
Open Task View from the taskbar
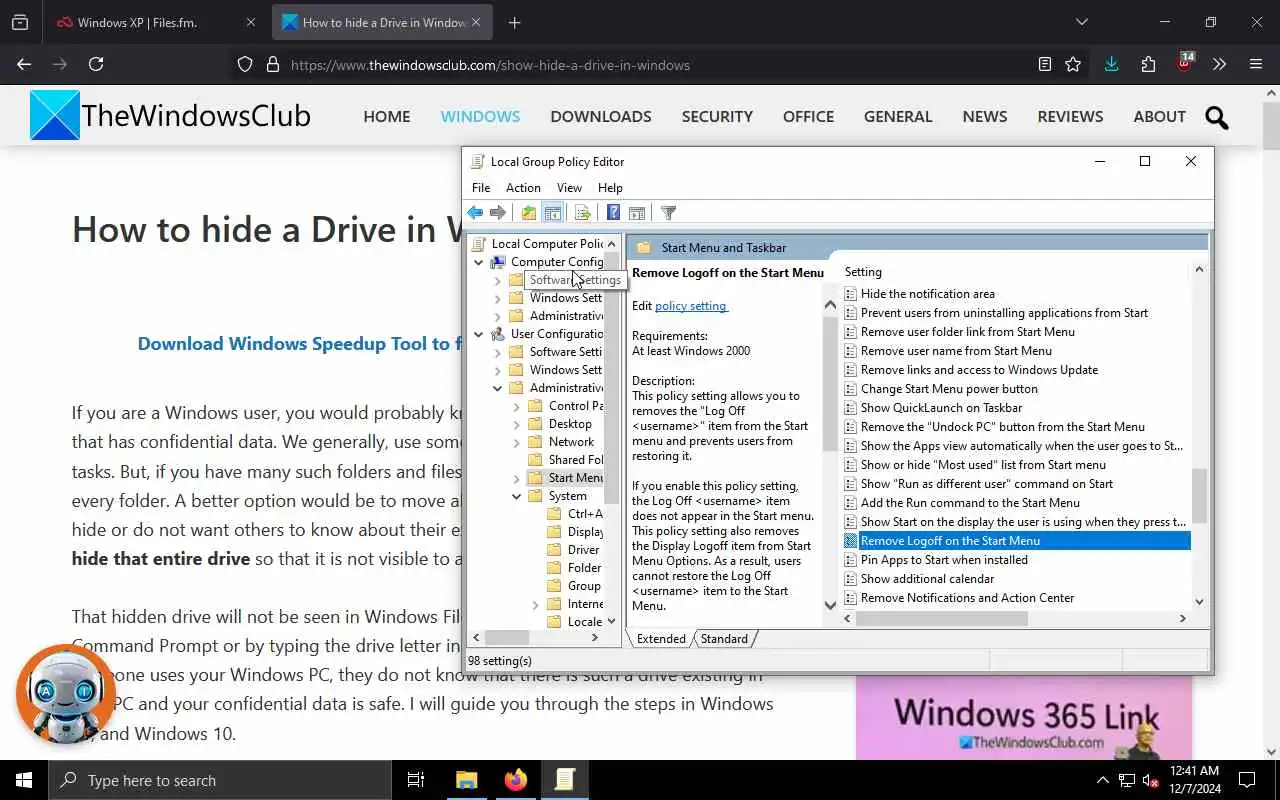point(416,780)
